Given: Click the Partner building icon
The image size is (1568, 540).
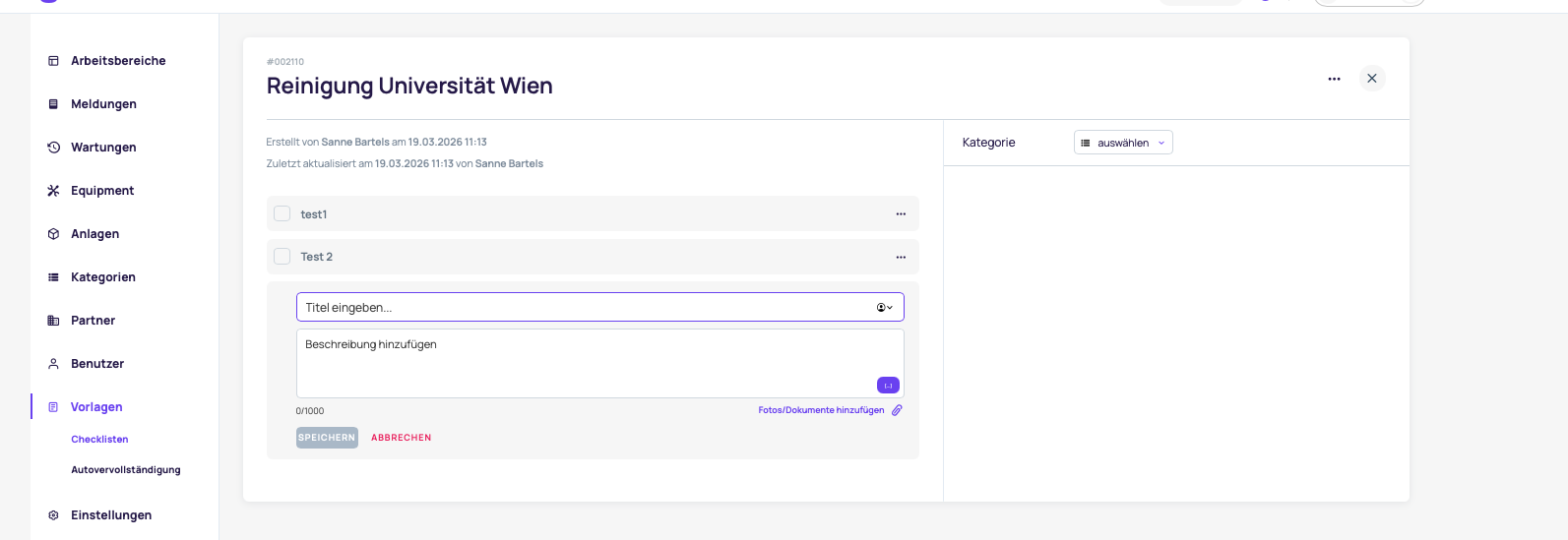Looking at the screenshot, I should 53,321.
